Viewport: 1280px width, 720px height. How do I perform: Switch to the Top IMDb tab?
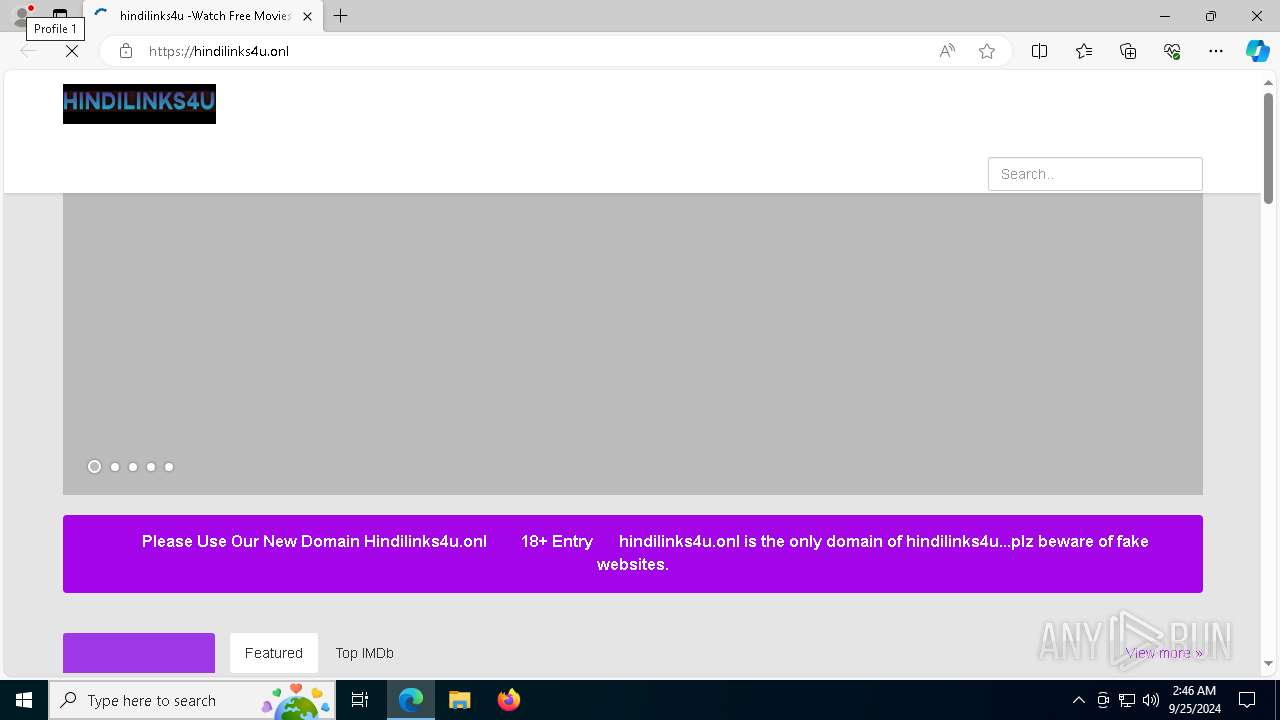364,653
